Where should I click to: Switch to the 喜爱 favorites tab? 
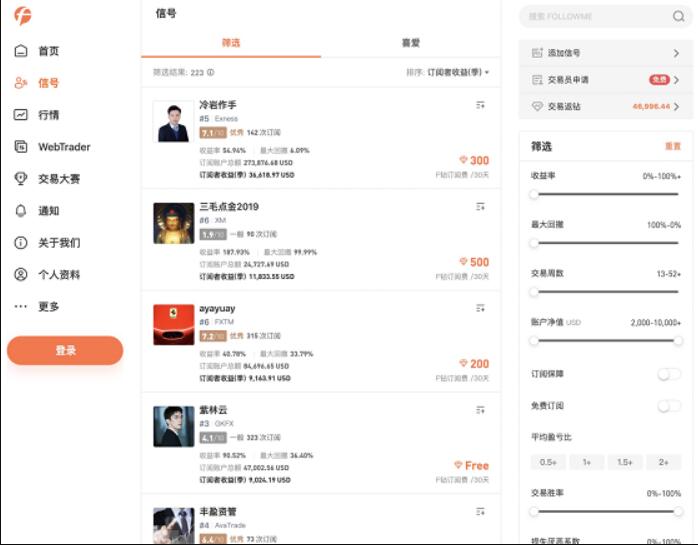411,43
